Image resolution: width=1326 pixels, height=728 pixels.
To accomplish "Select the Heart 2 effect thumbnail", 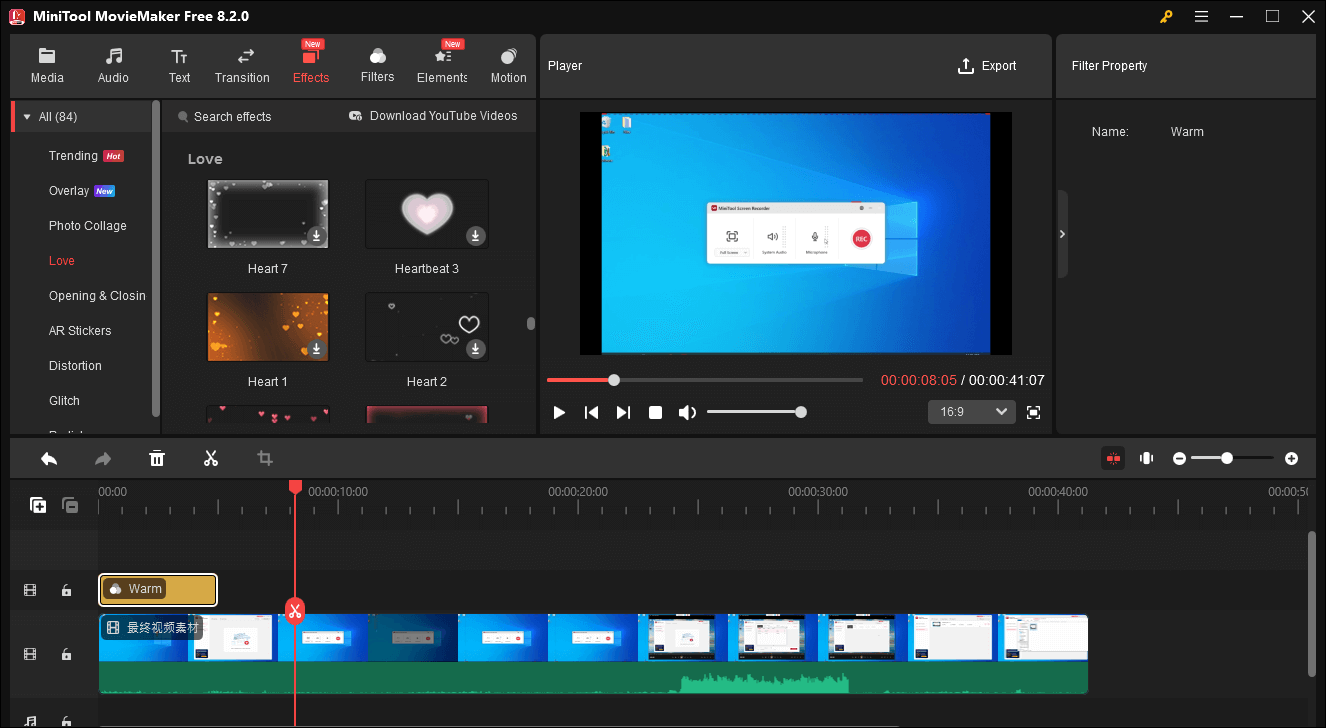I will pos(427,327).
